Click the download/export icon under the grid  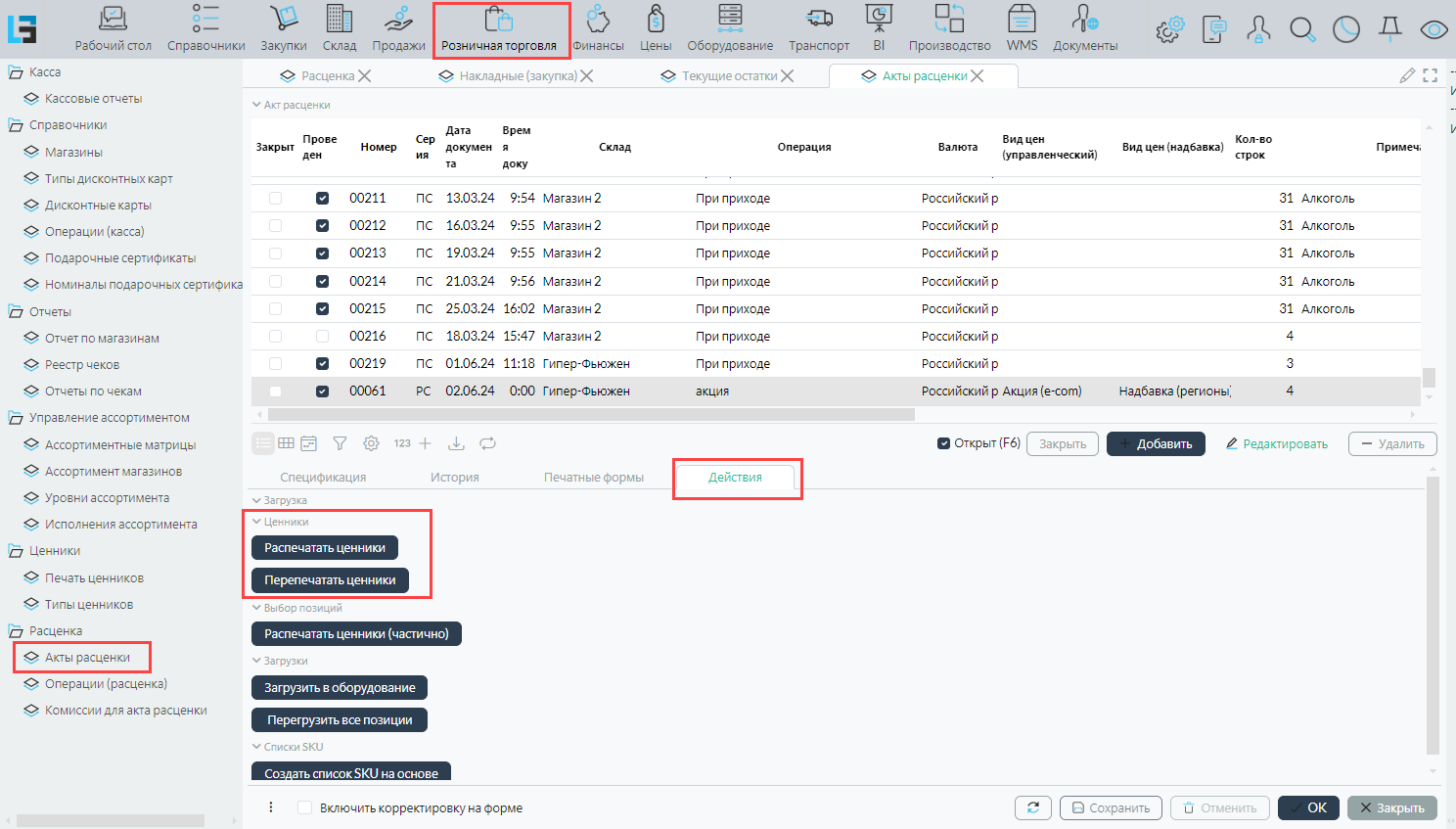click(x=456, y=443)
